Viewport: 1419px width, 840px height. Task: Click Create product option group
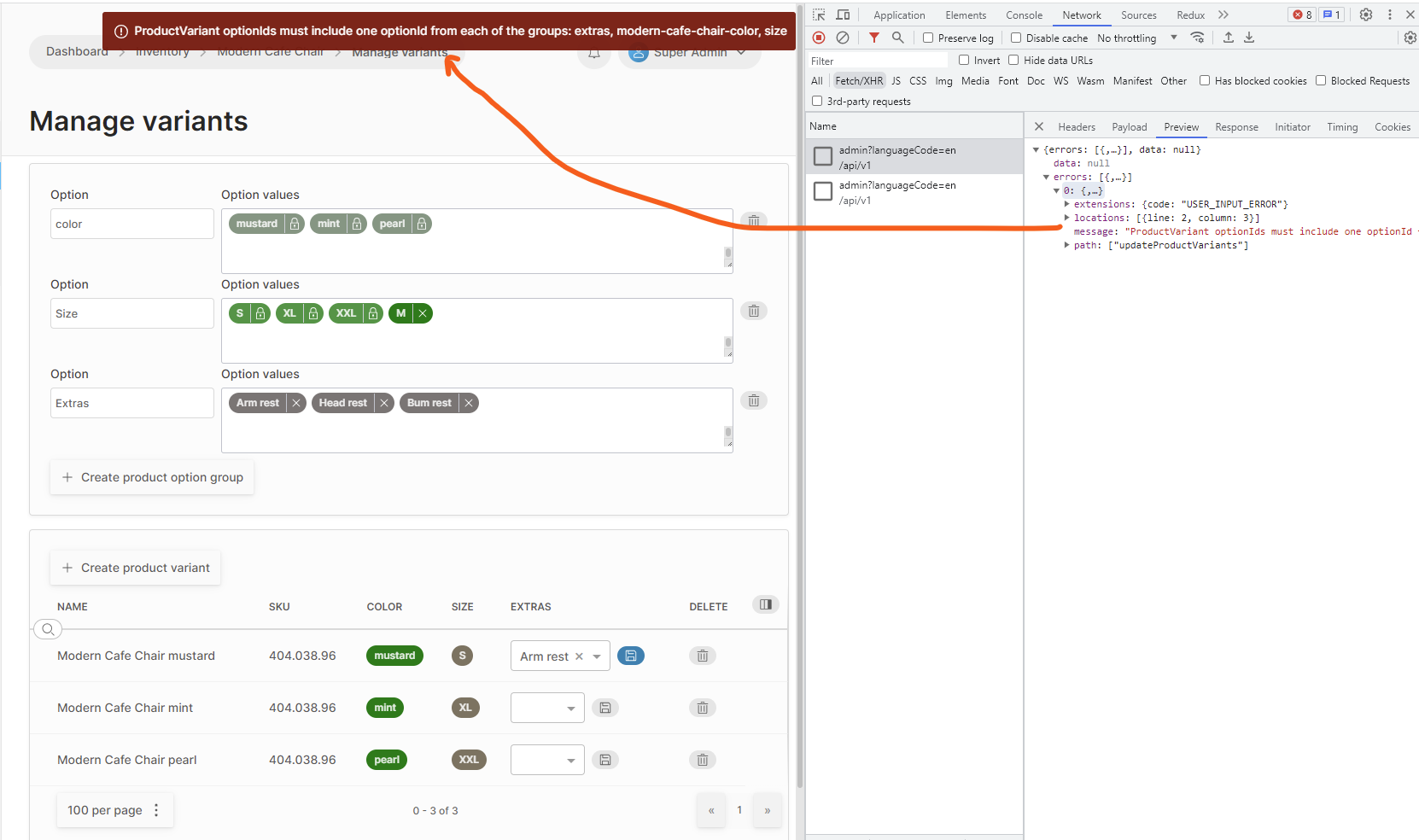(x=151, y=477)
